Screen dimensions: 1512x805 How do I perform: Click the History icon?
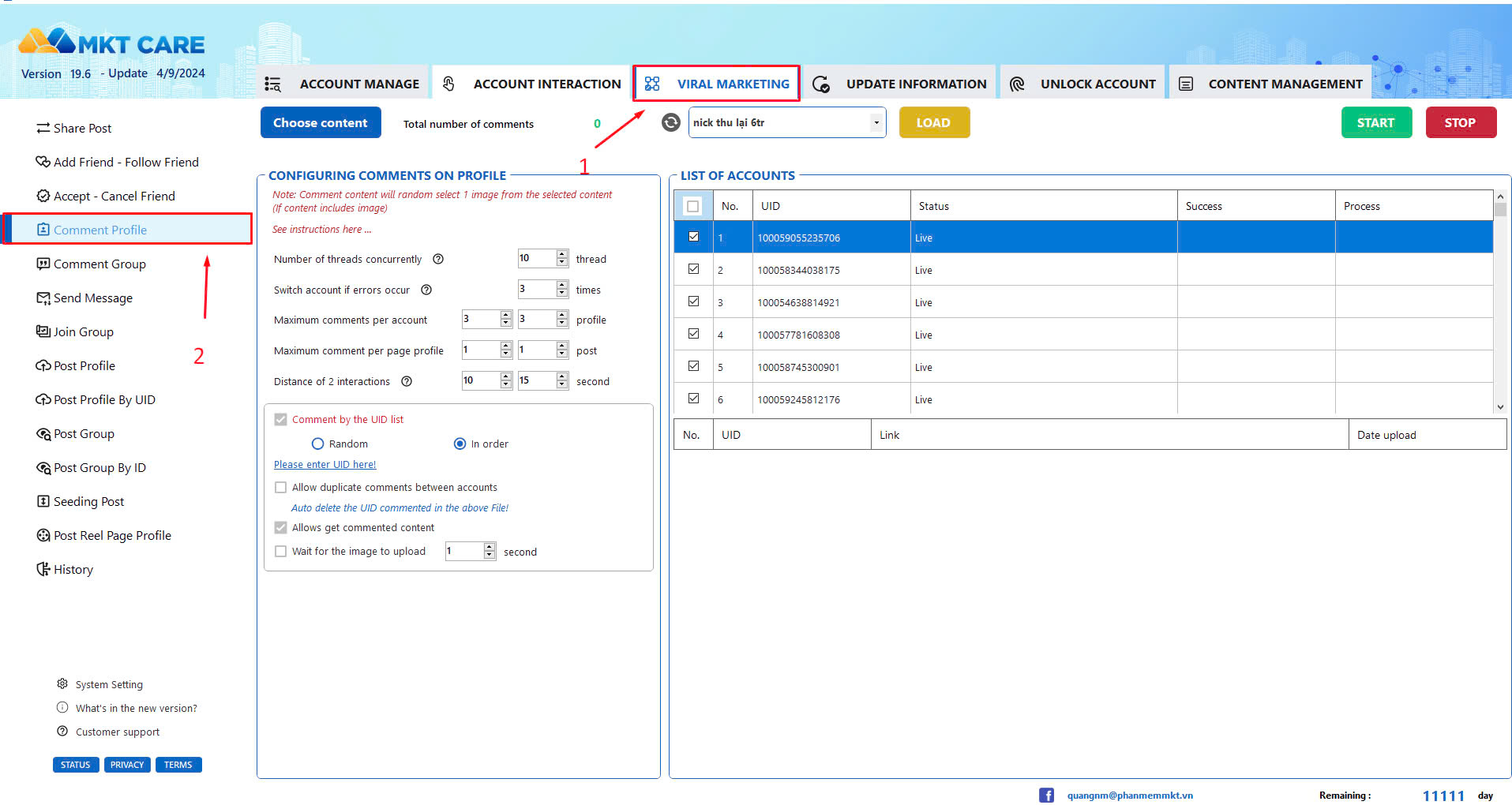pyautogui.click(x=43, y=569)
